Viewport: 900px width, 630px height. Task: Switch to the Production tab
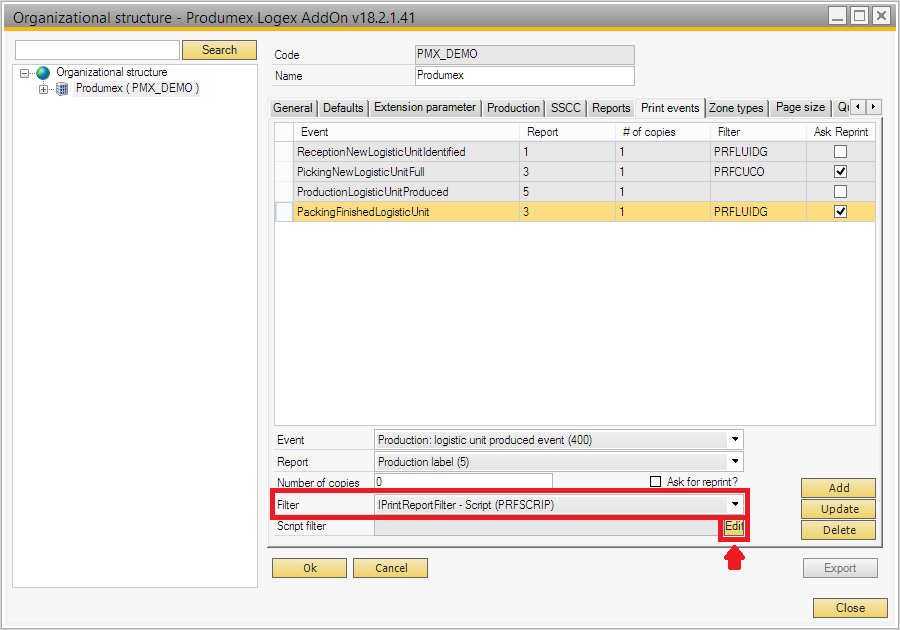(x=513, y=108)
